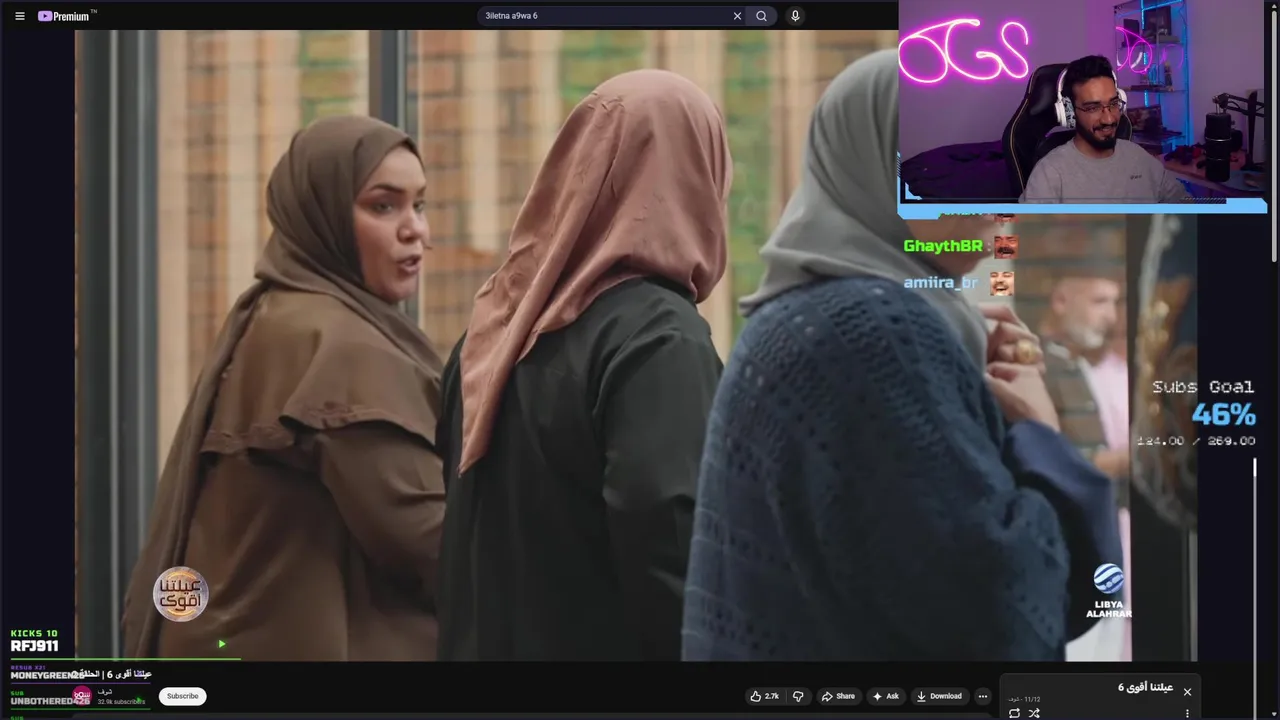Open playlist options three-dot menu
Image resolution: width=1280 pixels, height=720 pixels.
click(x=1187, y=713)
